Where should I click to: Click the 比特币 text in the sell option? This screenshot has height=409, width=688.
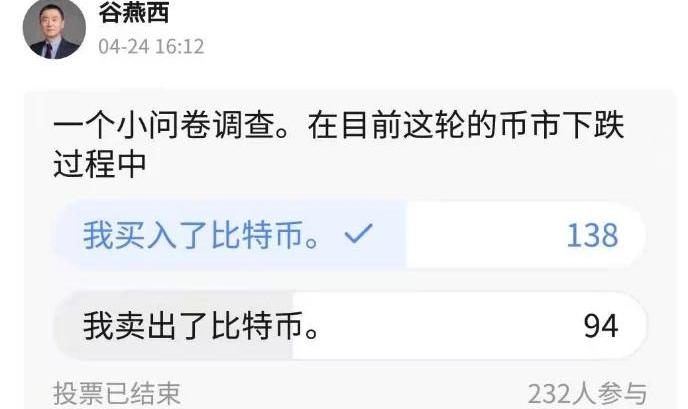coord(258,326)
